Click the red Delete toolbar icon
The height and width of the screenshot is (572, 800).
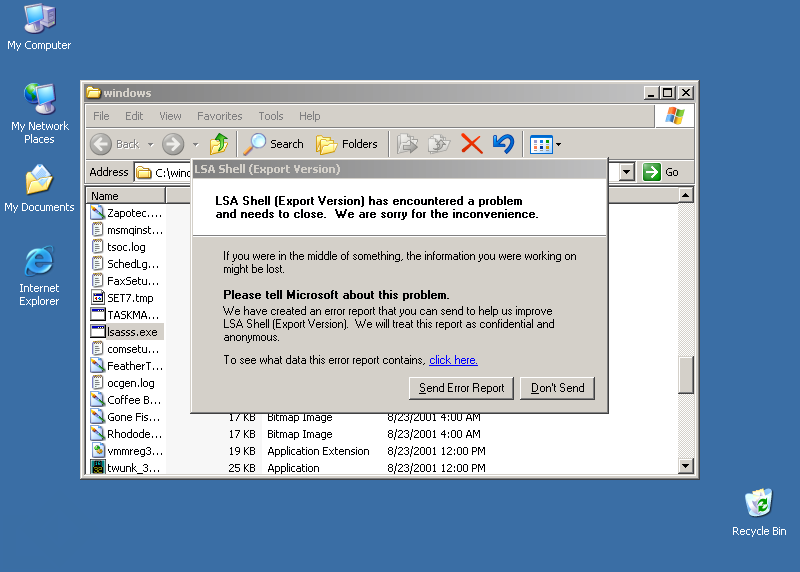[471, 144]
